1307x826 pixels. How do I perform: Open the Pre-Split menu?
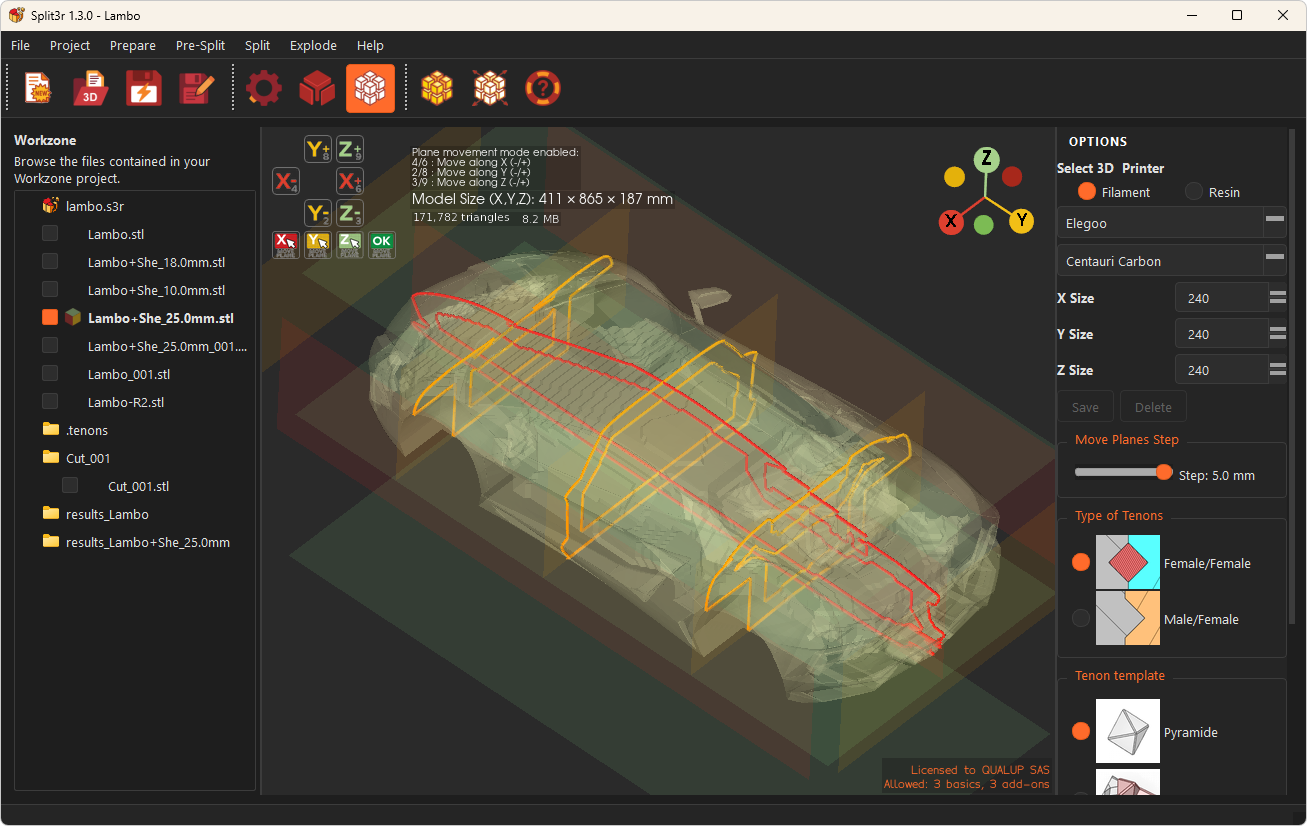coord(200,45)
